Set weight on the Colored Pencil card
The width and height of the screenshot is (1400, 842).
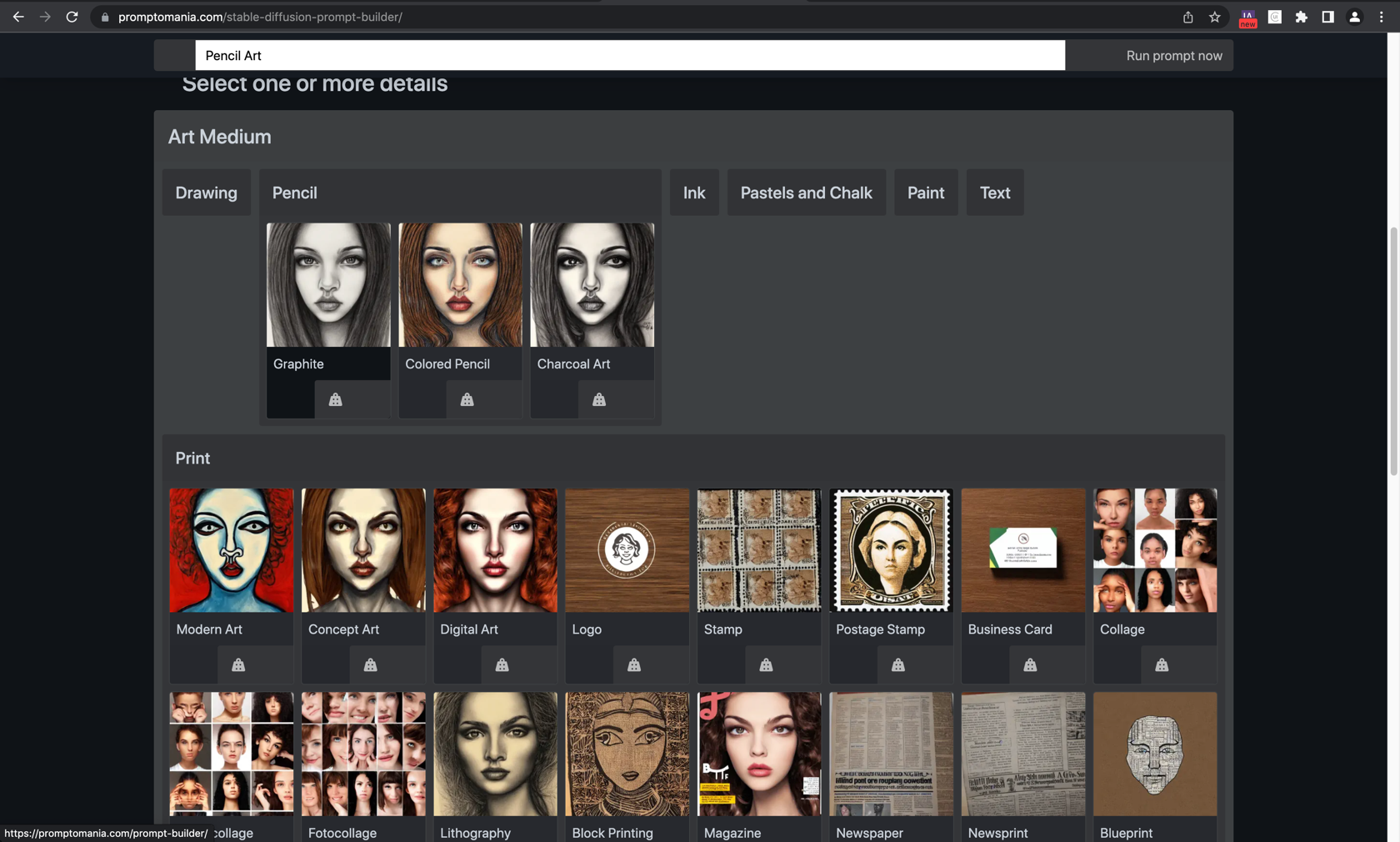click(467, 400)
